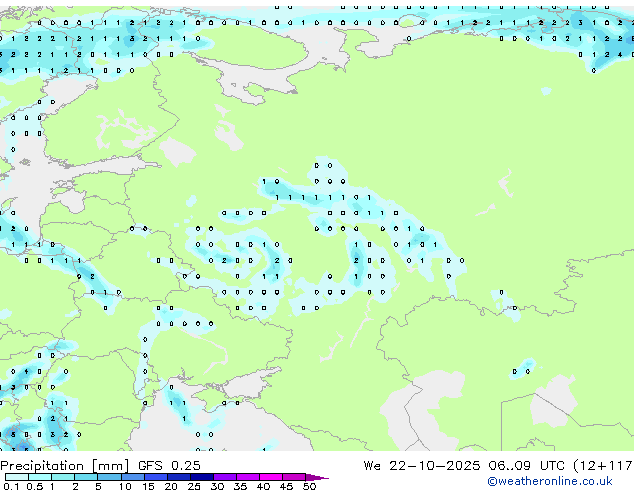
Task: Click the 35–40 mm violet legend swatch
Action: tap(247, 477)
